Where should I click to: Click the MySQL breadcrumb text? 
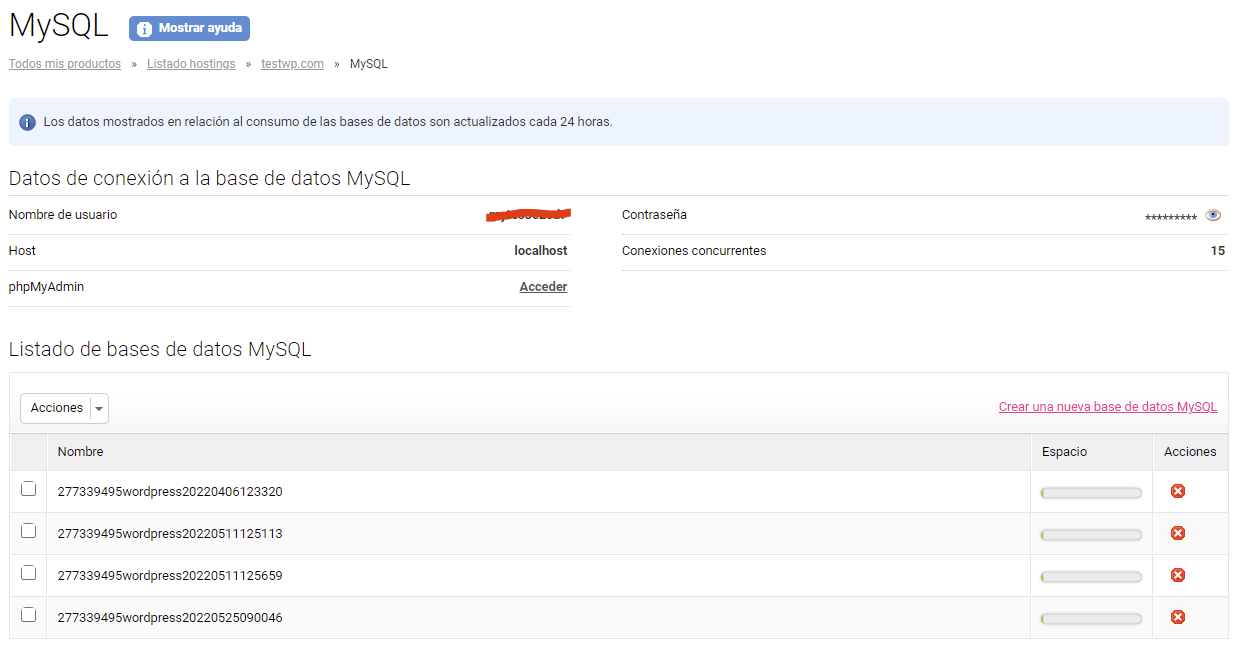[369, 64]
